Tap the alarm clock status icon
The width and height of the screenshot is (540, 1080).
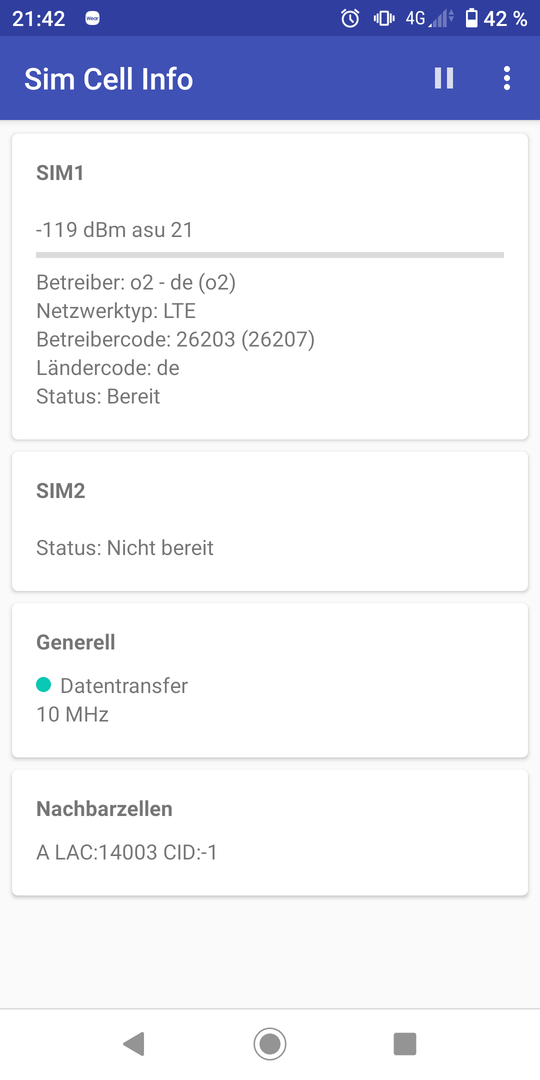tap(350, 19)
